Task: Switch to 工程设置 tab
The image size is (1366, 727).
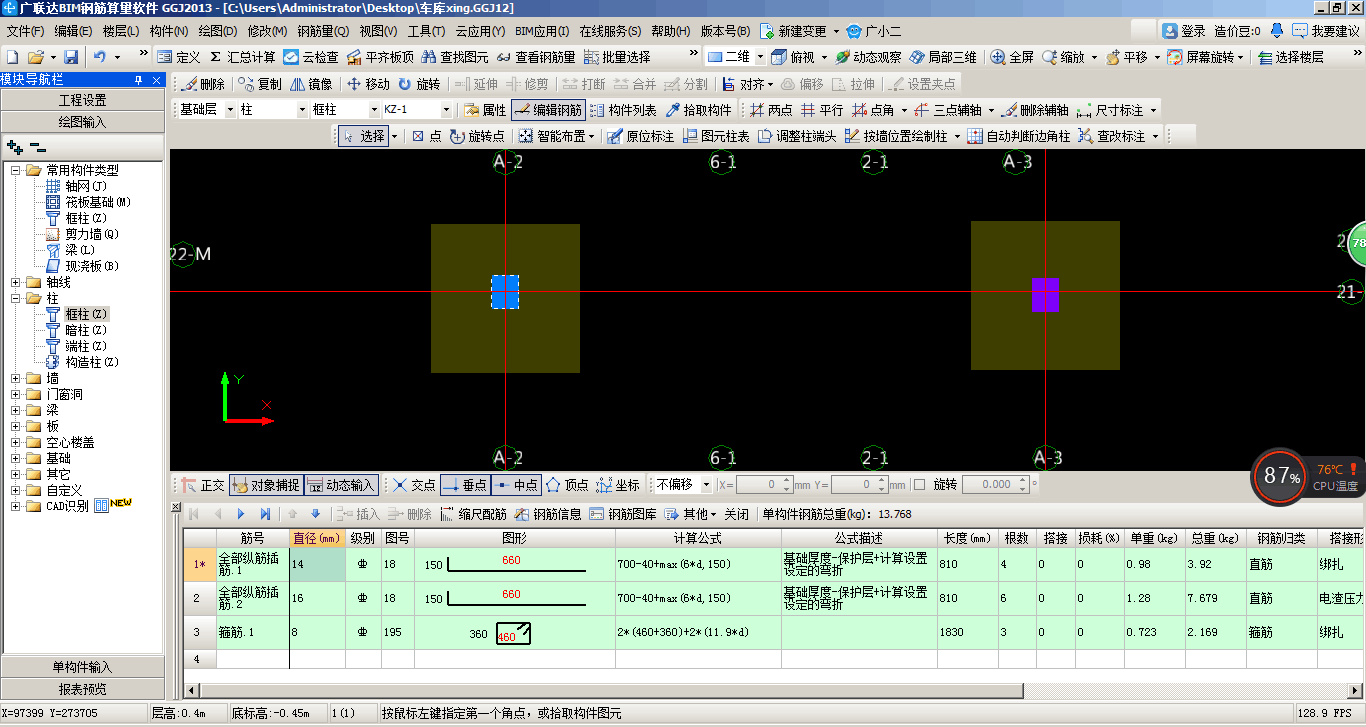Action: click(x=82, y=100)
